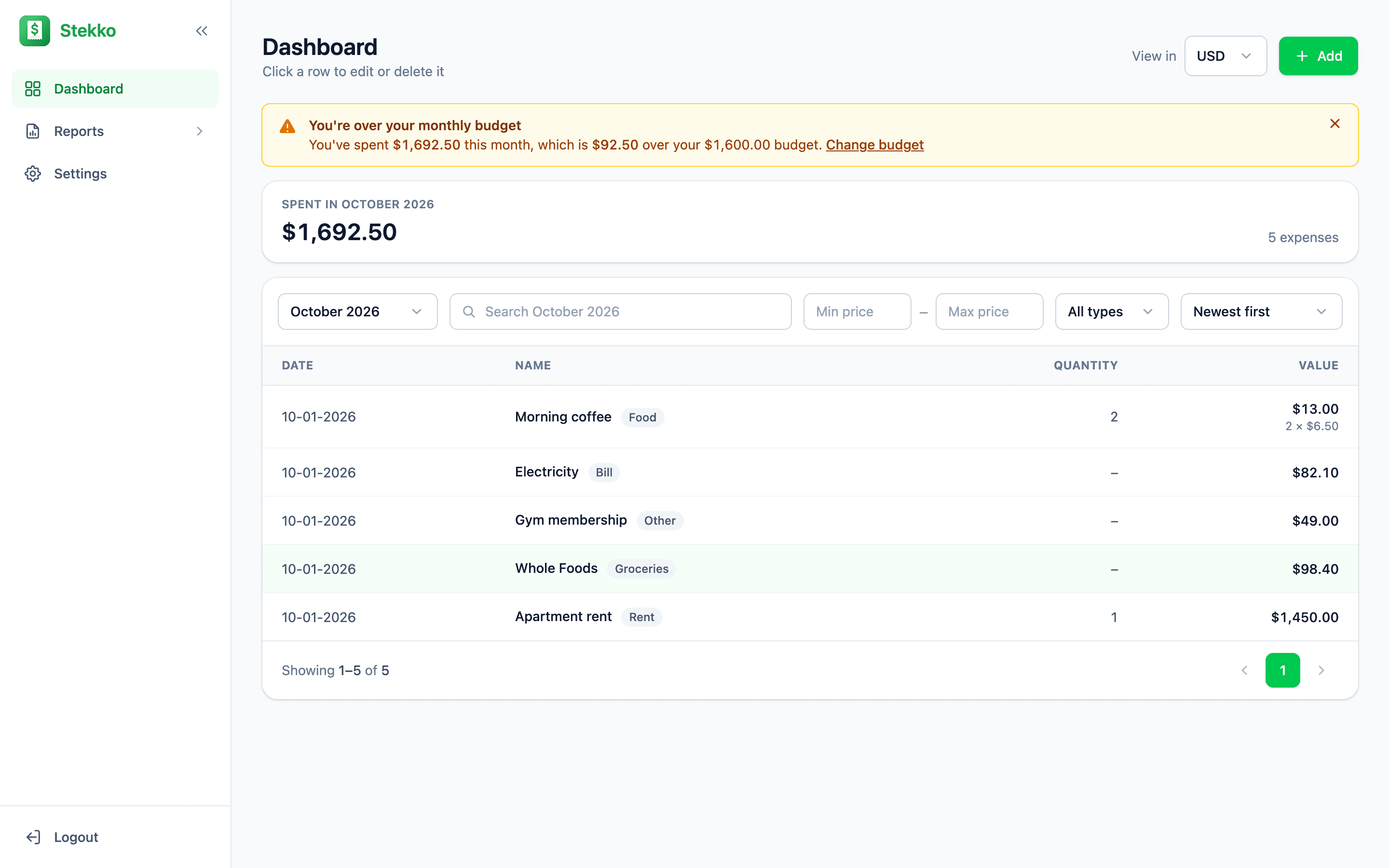Open the Dashboard menu item

click(x=115, y=88)
